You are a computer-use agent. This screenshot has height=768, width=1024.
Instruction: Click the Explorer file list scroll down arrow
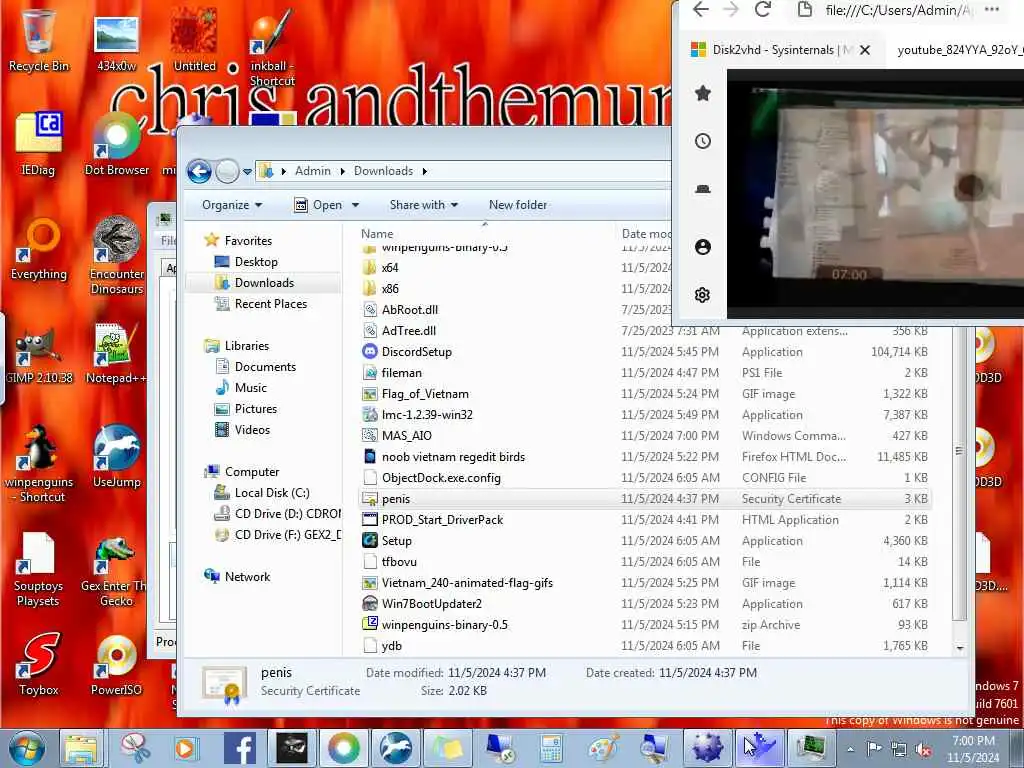click(x=959, y=648)
